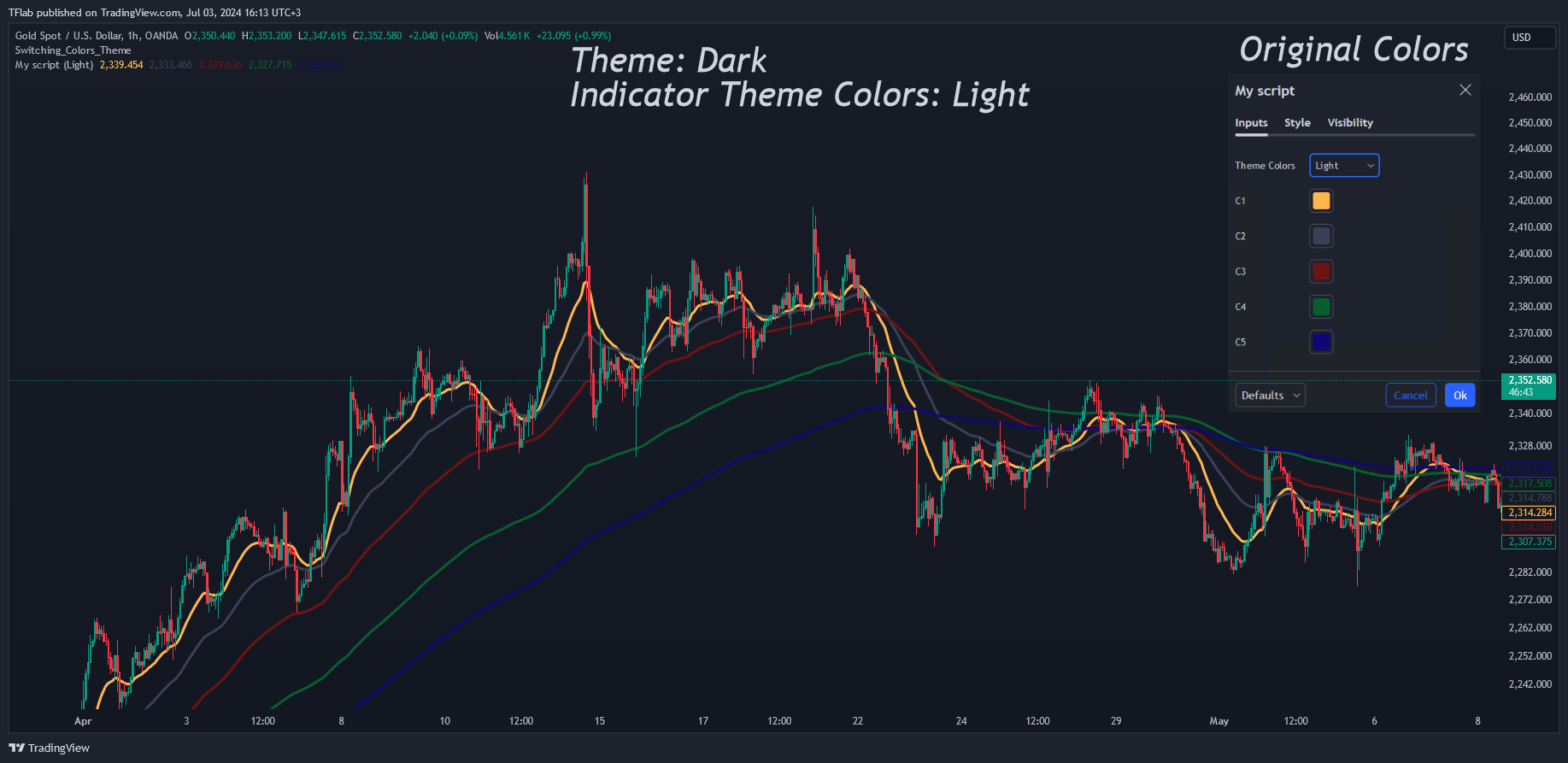Select the Switching_Colors_Theme indicator label
The image size is (1568, 763).
[73, 50]
